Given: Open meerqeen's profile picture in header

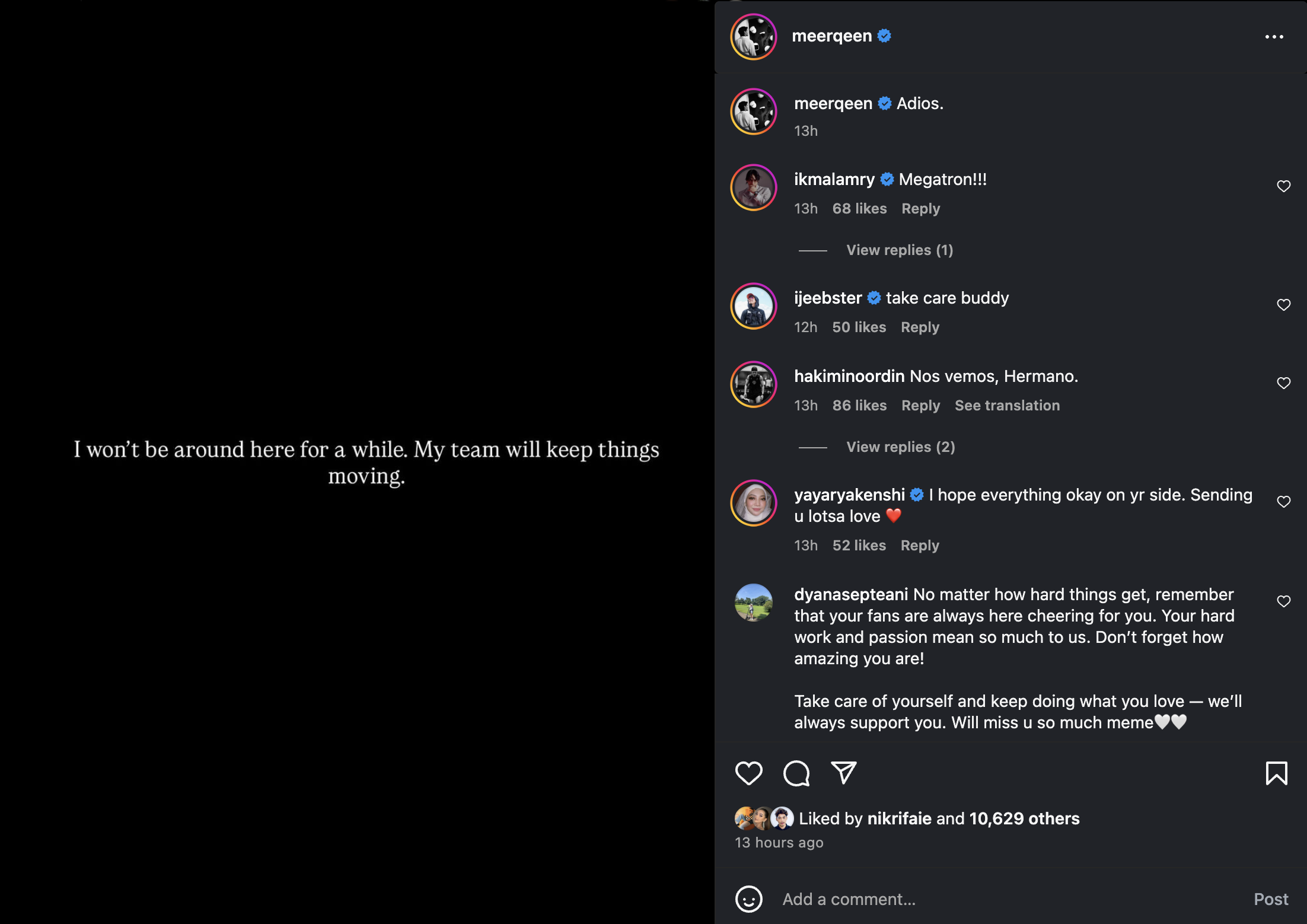Looking at the screenshot, I should tap(753, 37).
